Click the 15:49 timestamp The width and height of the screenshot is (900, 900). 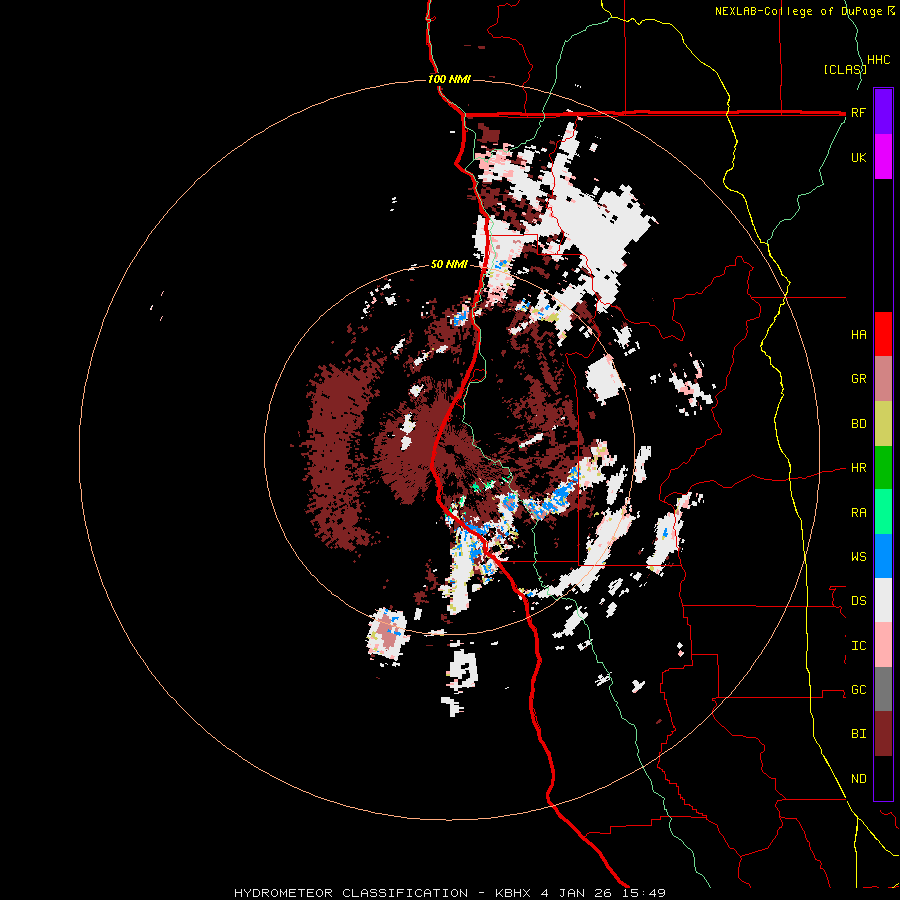click(x=643, y=893)
